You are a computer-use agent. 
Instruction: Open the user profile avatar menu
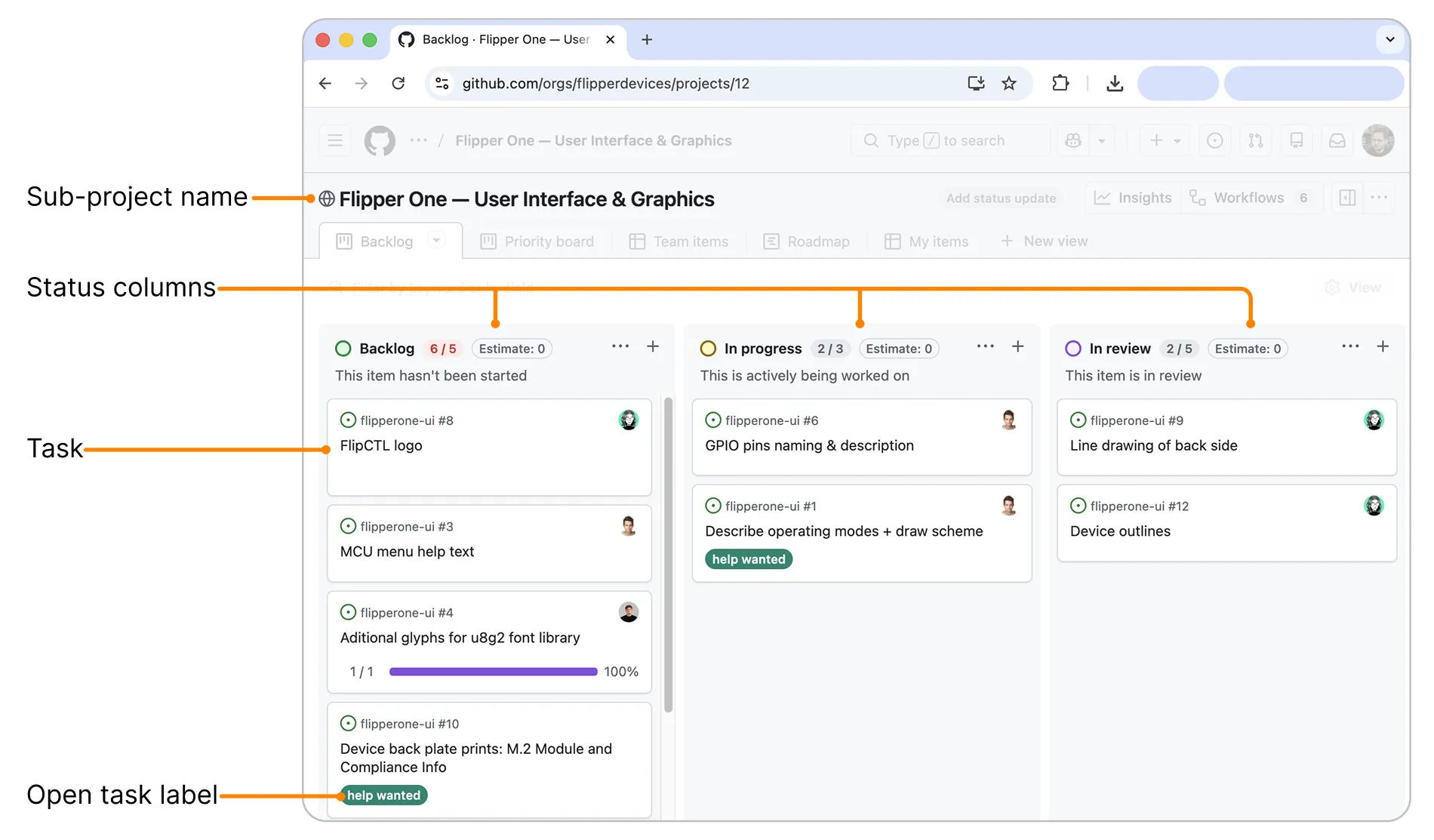point(1377,140)
